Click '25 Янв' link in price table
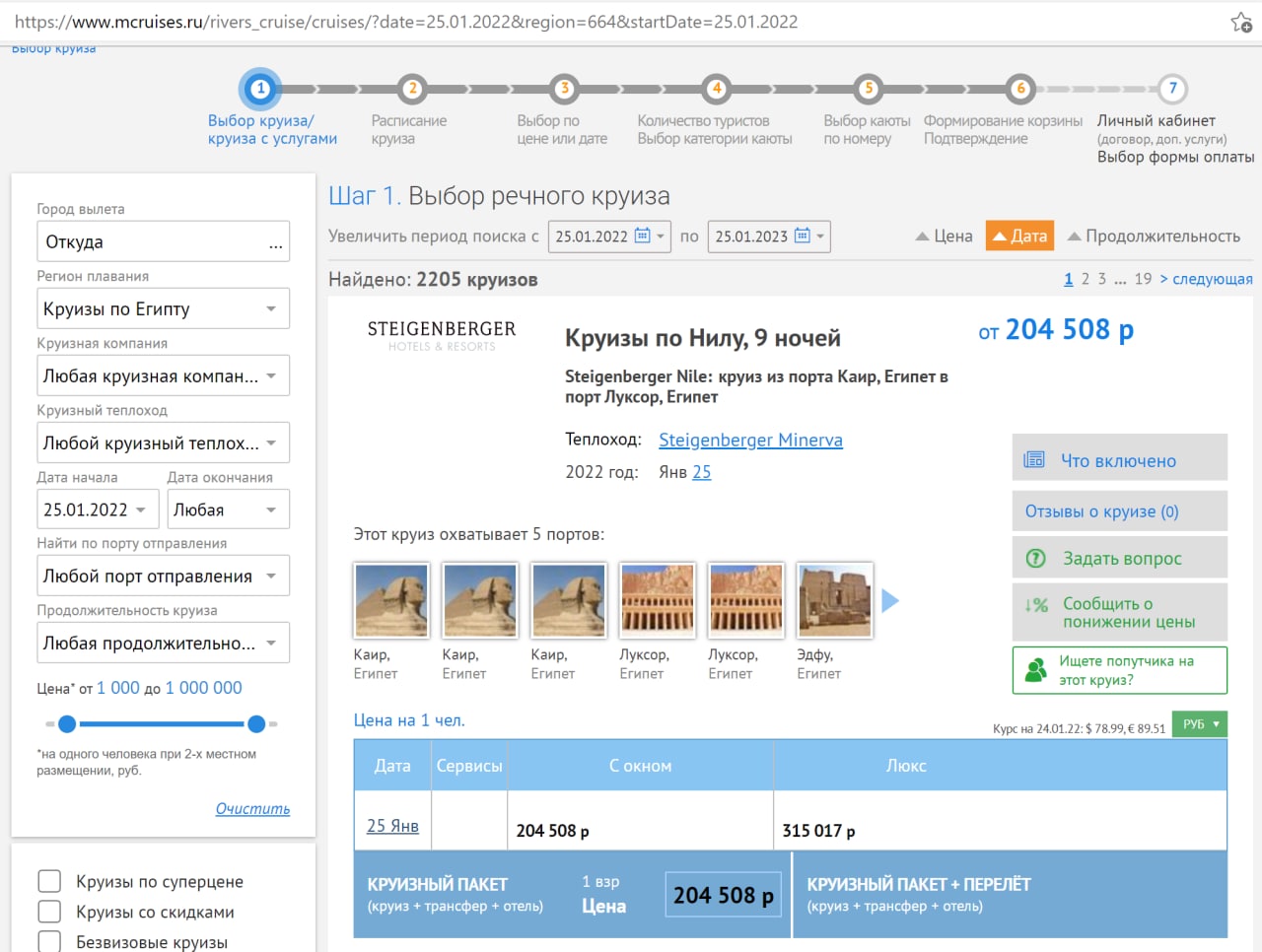This screenshot has width=1262, height=952. (392, 826)
